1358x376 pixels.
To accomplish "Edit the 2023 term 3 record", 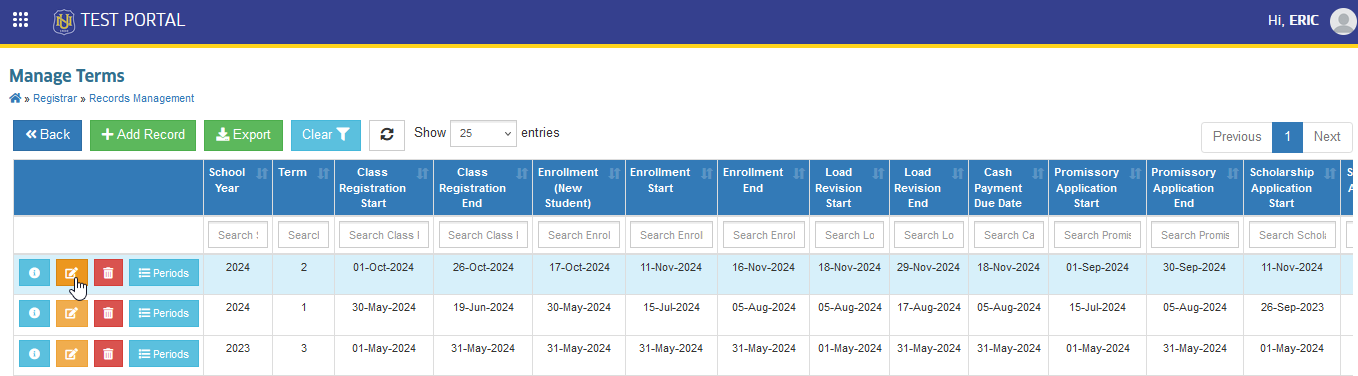I will pos(71,353).
